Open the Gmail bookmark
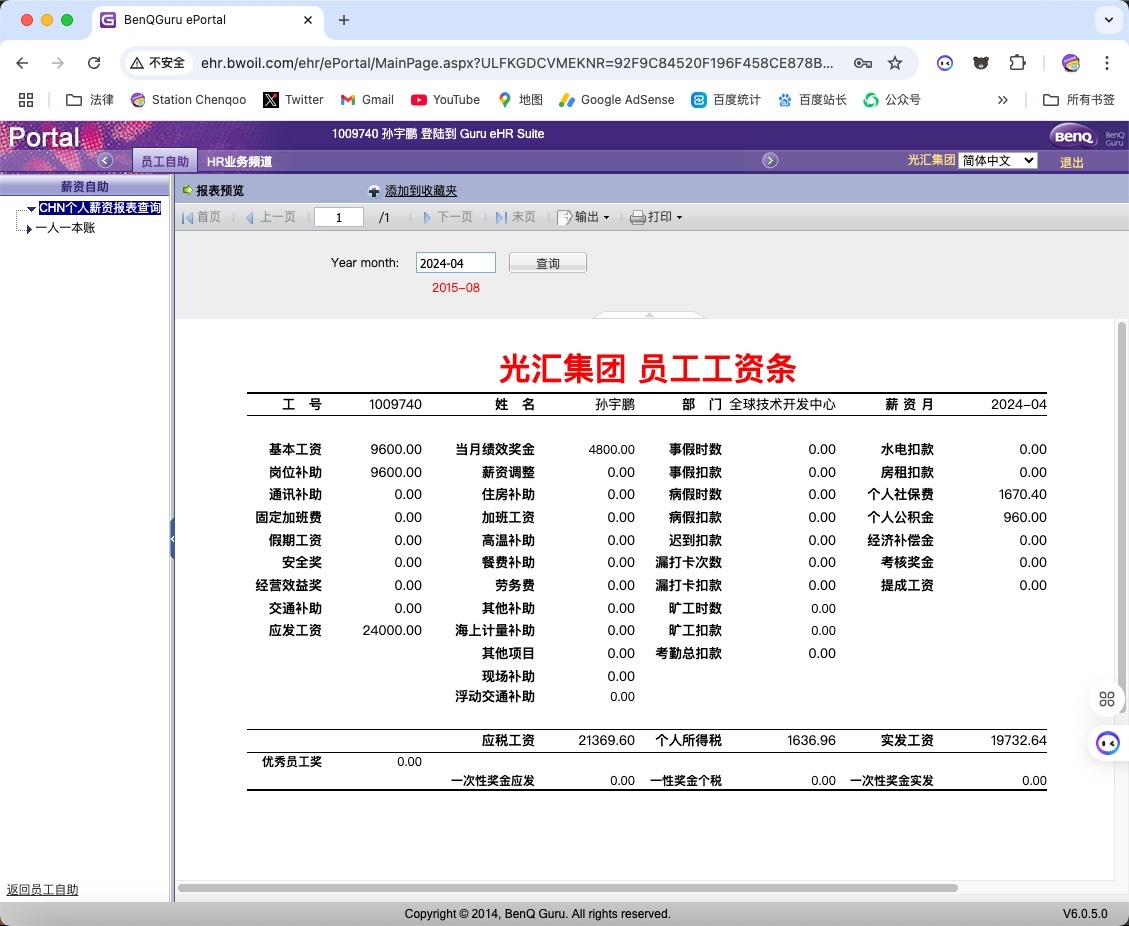Screen dimensions: 1129x926 click(367, 100)
